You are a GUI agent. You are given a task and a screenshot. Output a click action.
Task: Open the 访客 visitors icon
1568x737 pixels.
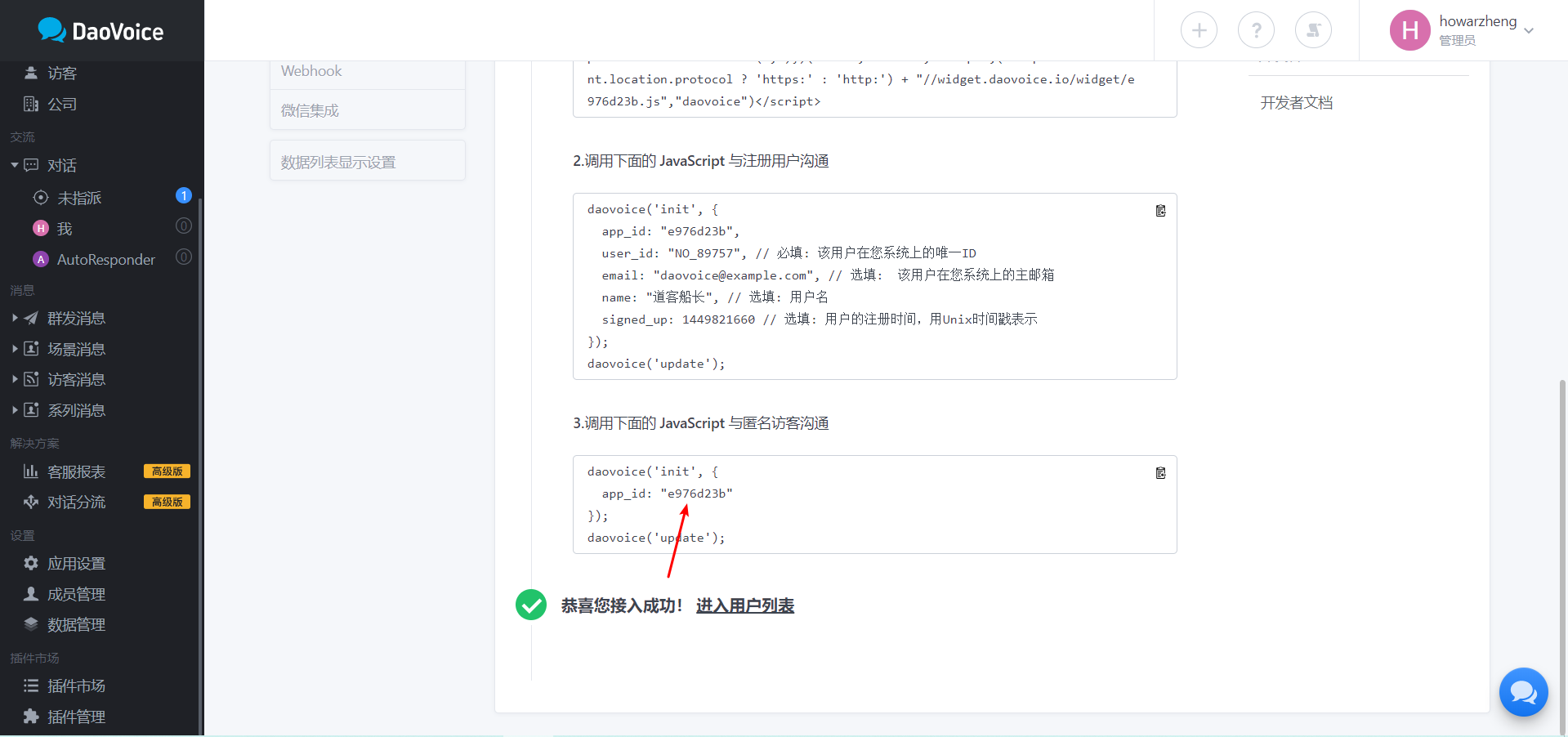(31, 73)
